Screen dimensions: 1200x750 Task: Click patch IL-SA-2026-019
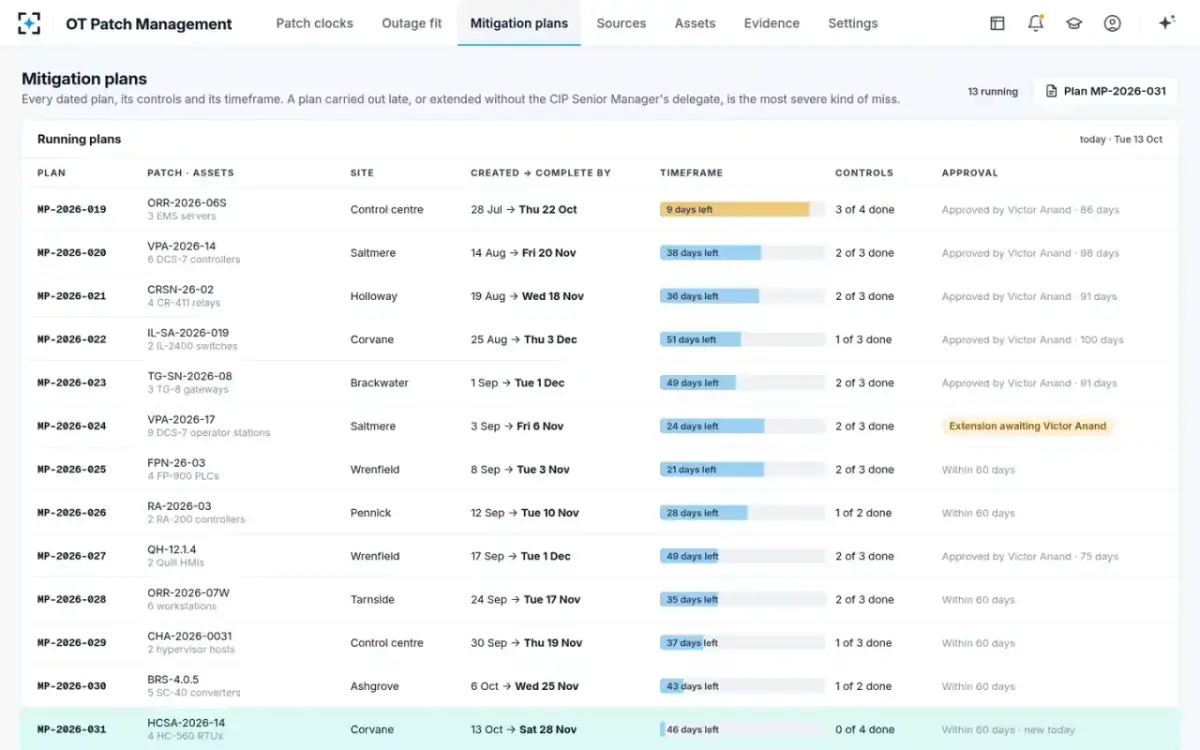point(188,333)
